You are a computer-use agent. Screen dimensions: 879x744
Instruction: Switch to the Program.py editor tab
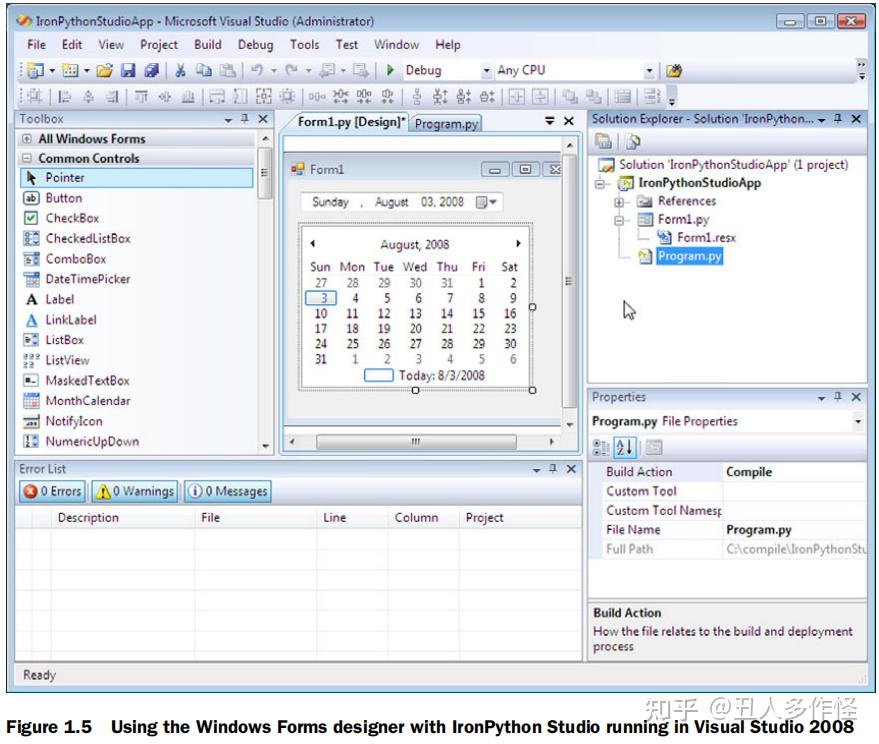coord(446,123)
